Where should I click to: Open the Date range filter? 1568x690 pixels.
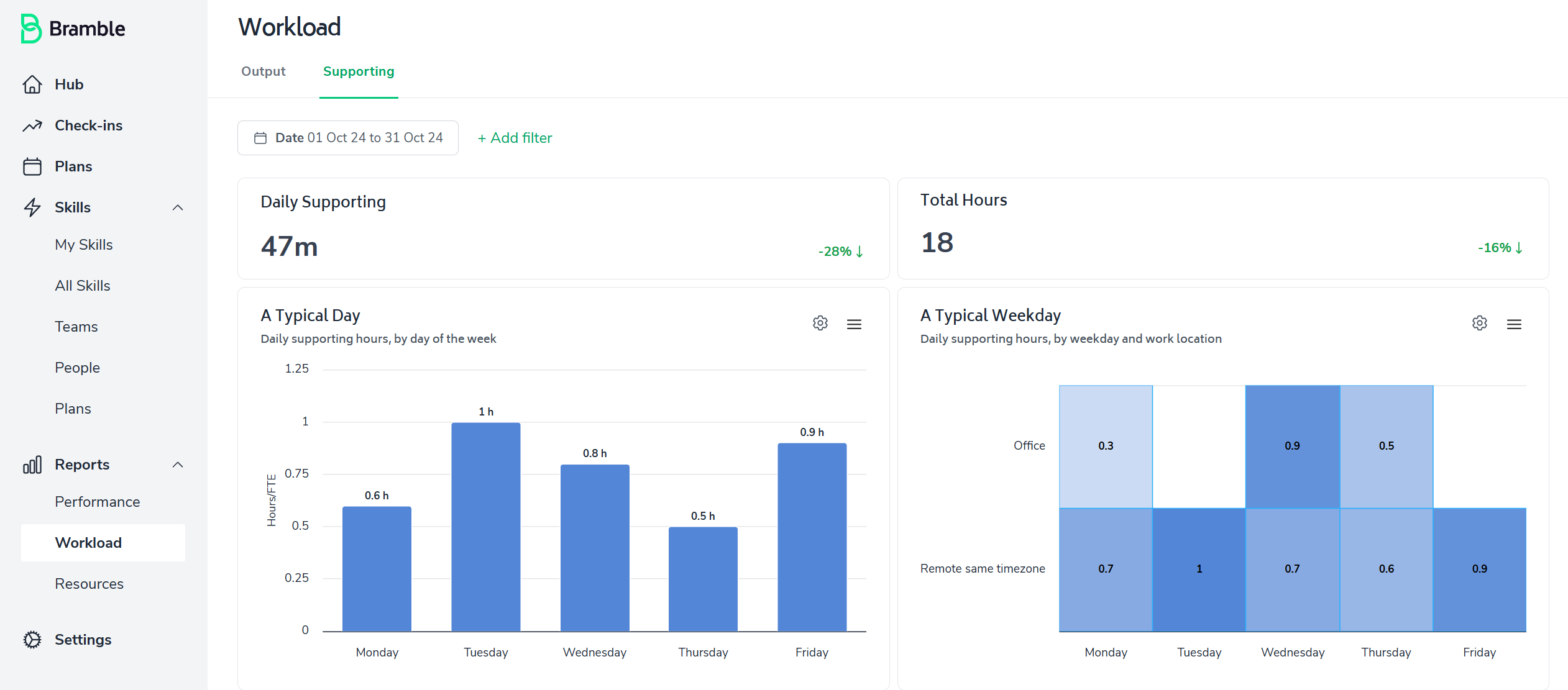coord(348,138)
